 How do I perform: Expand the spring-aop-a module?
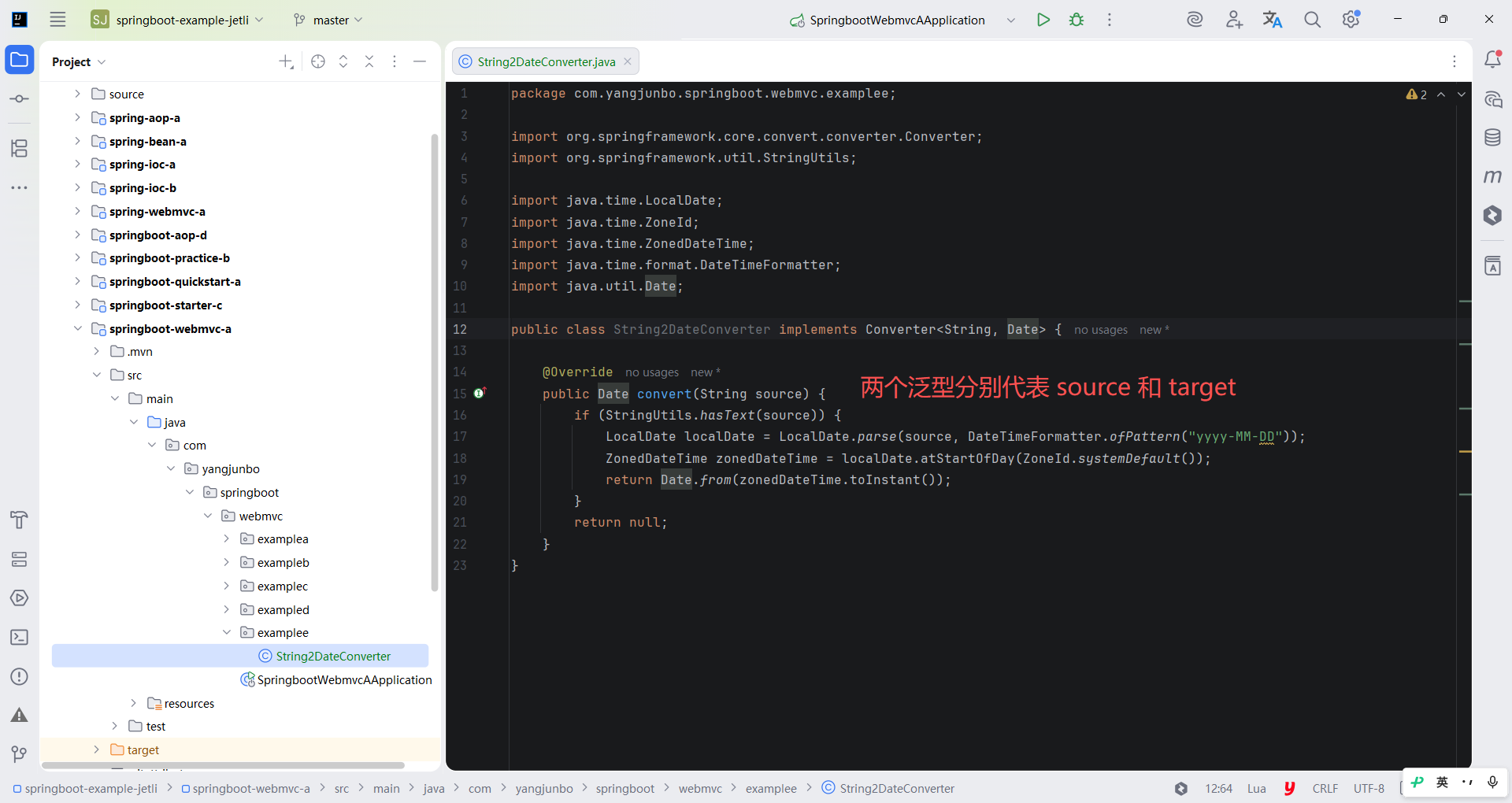pyautogui.click(x=77, y=117)
